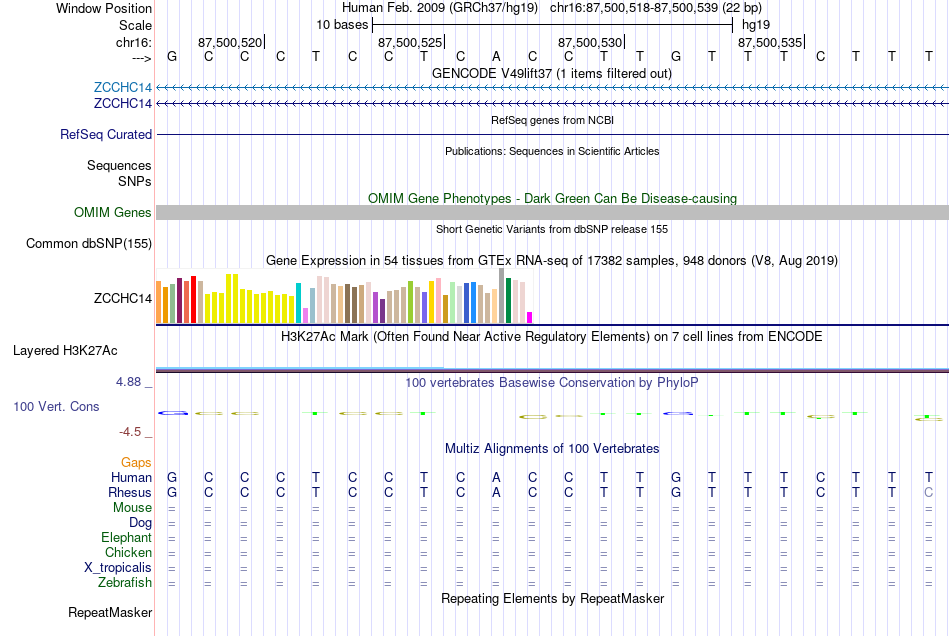
Task: Click the H3K27Ac Mark track title
Action: (x=552, y=336)
